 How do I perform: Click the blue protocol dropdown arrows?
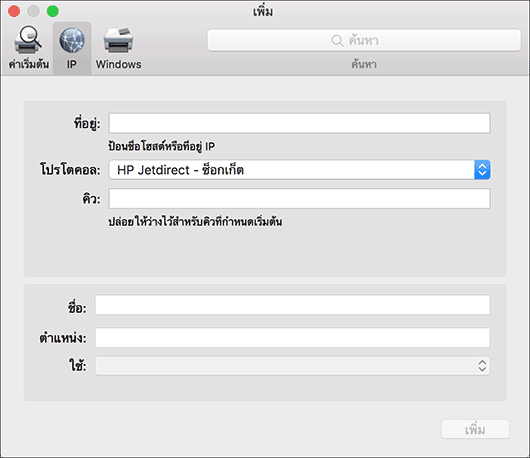(482, 170)
